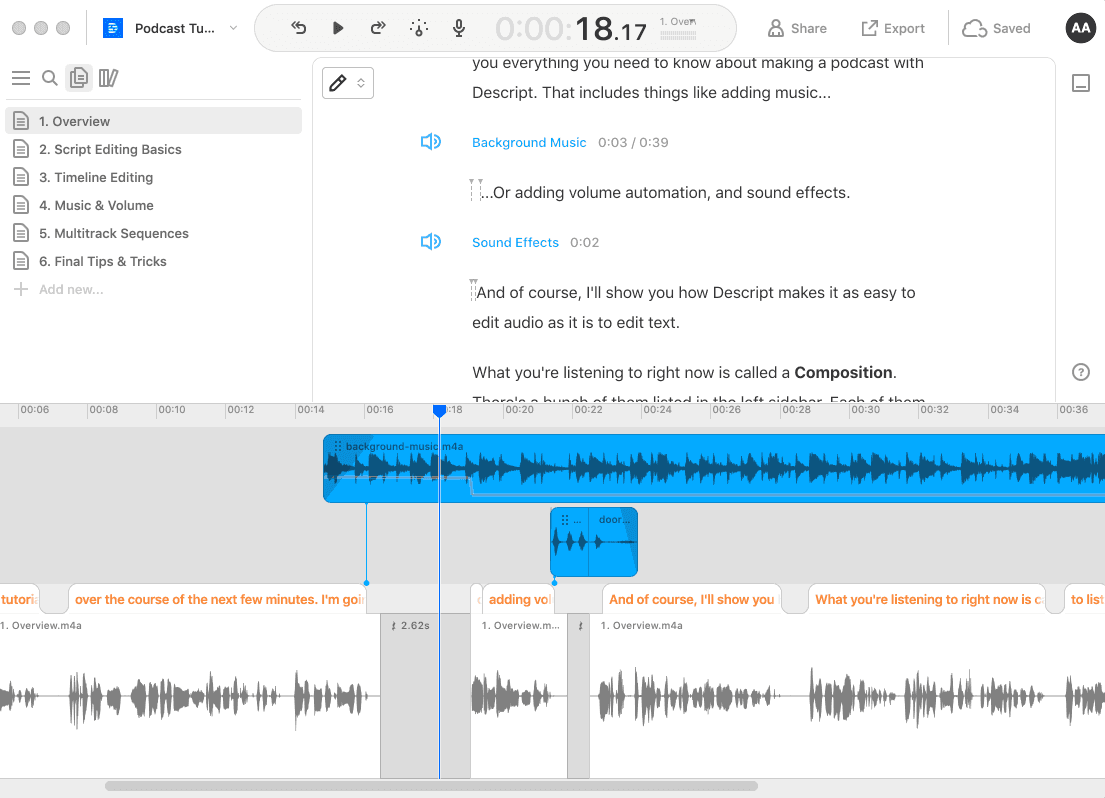Screen dimensions: 1105x798
Task: Click the drag handle on door clip
Action: [564, 520]
